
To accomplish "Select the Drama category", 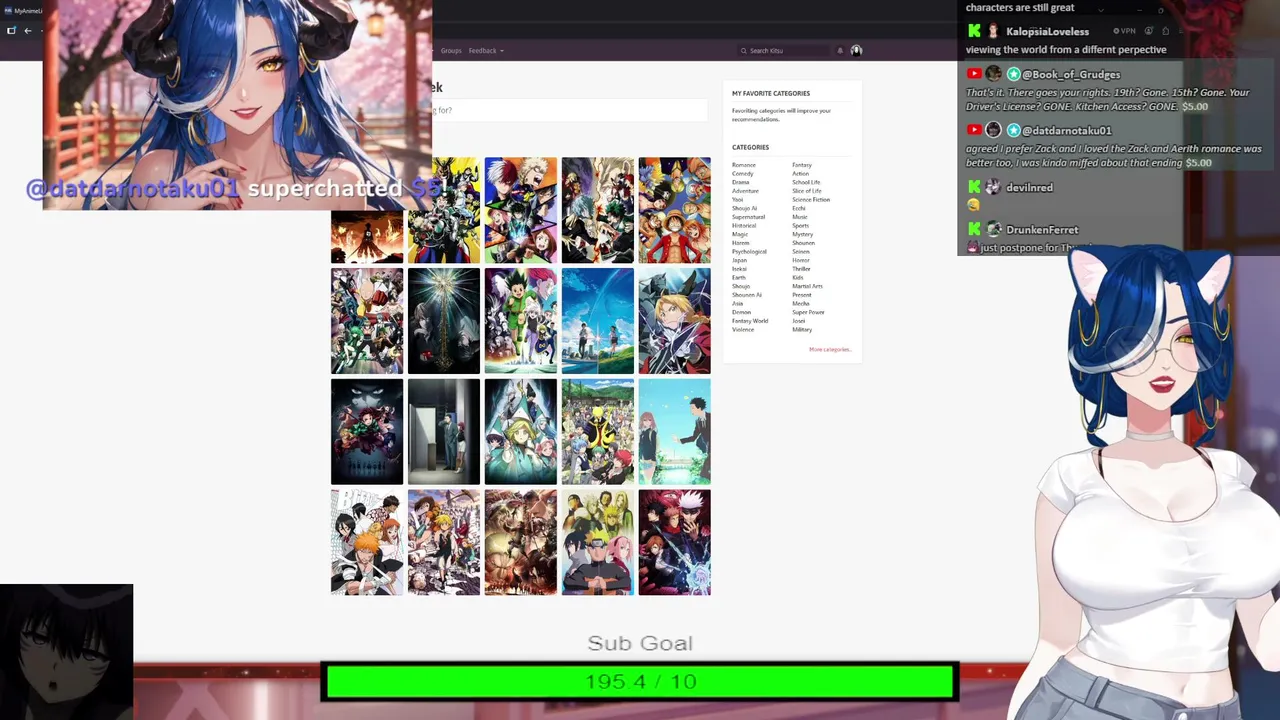I will pyautogui.click(x=741, y=182).
